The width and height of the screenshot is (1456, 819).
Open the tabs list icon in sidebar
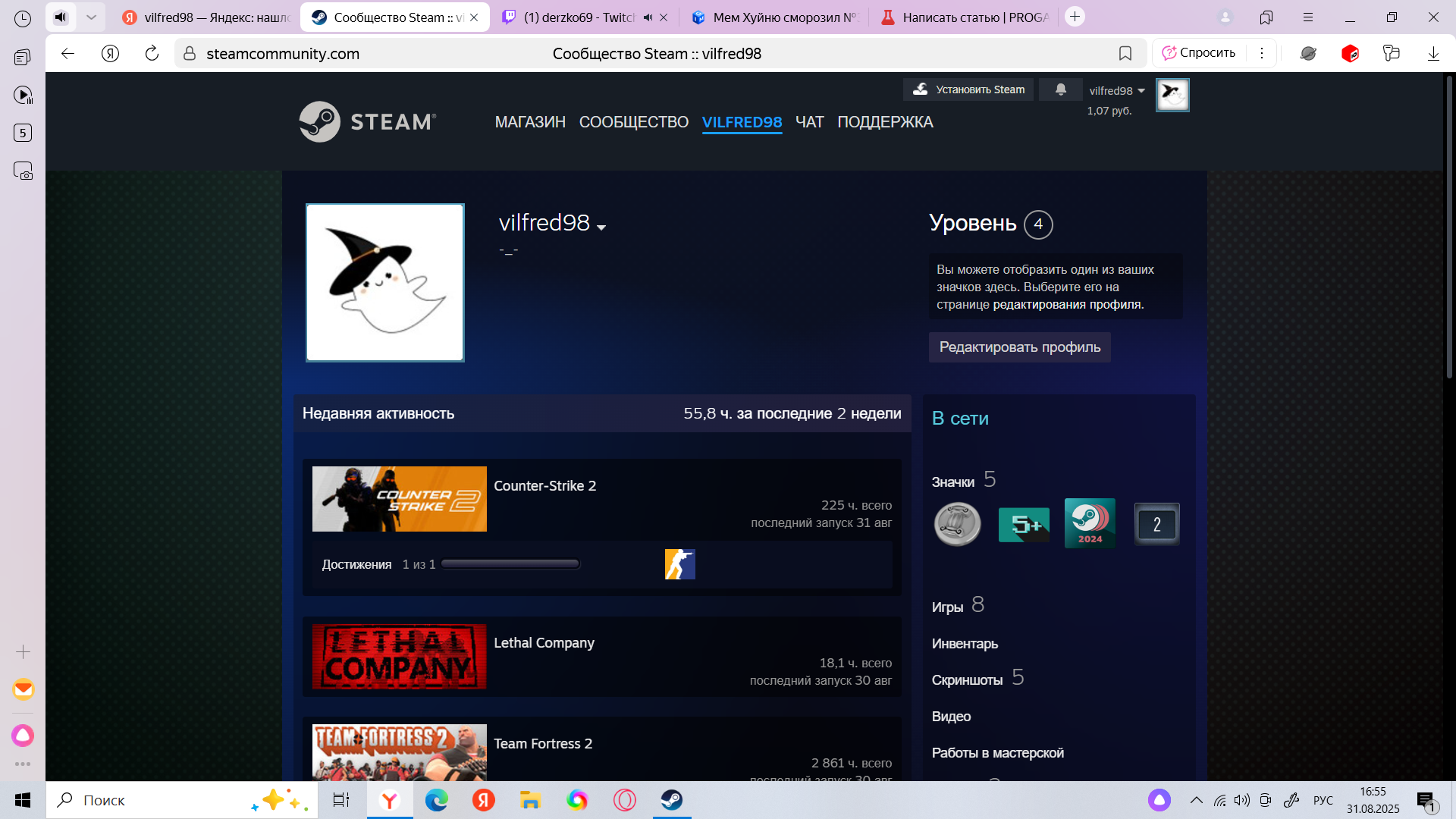(23, 58)
